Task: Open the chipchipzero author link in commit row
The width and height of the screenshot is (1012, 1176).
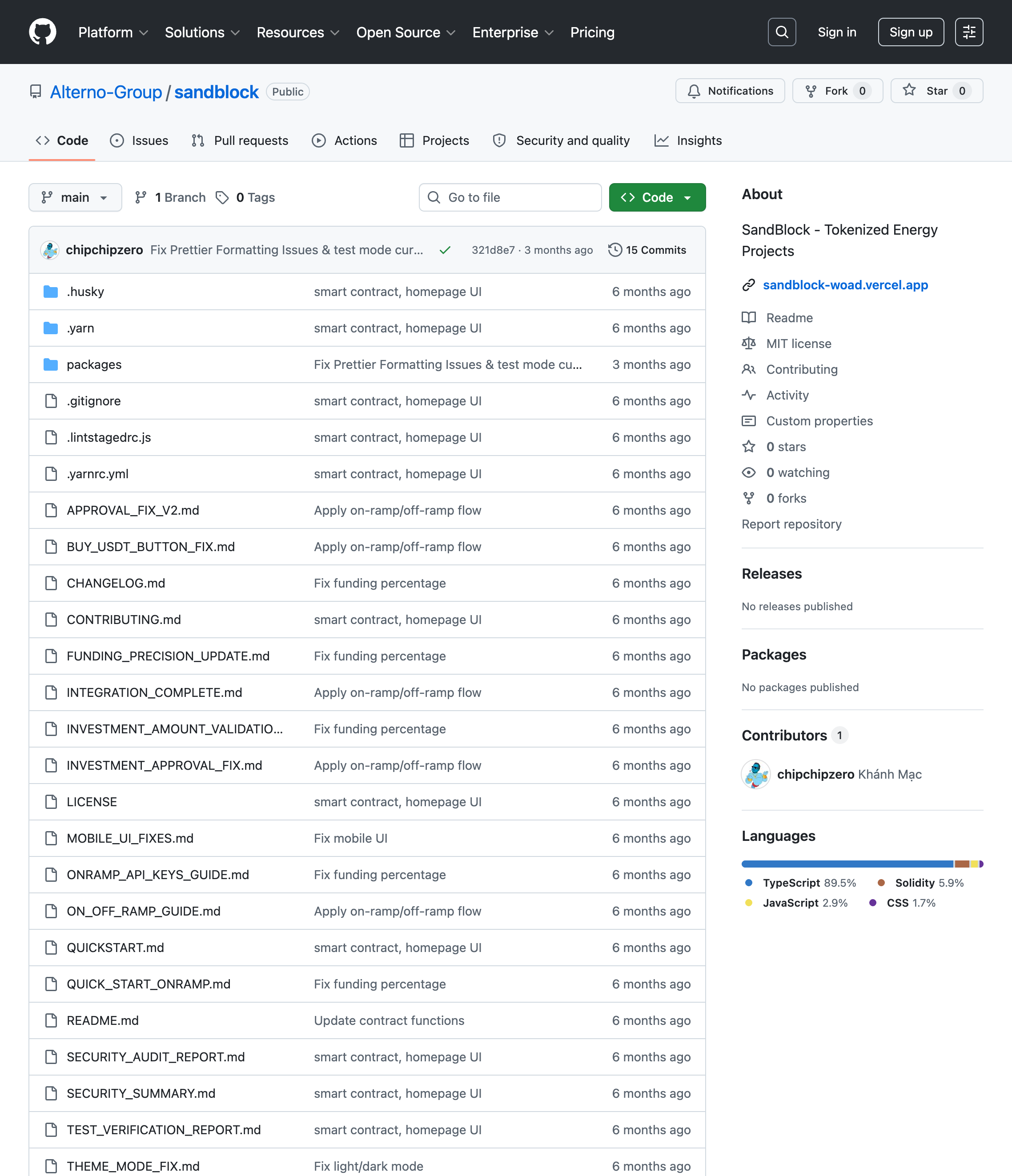Action: (104, 250)
